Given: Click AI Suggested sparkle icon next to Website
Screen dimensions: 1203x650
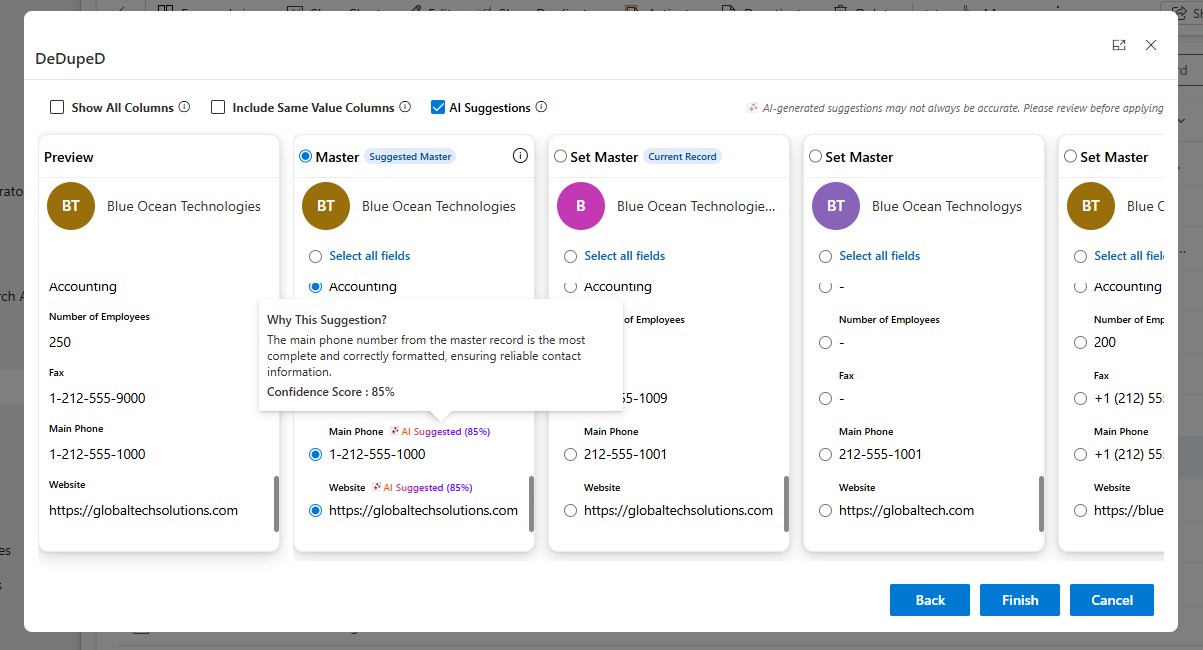Looking at the screenshot, I should click(377, 488).
